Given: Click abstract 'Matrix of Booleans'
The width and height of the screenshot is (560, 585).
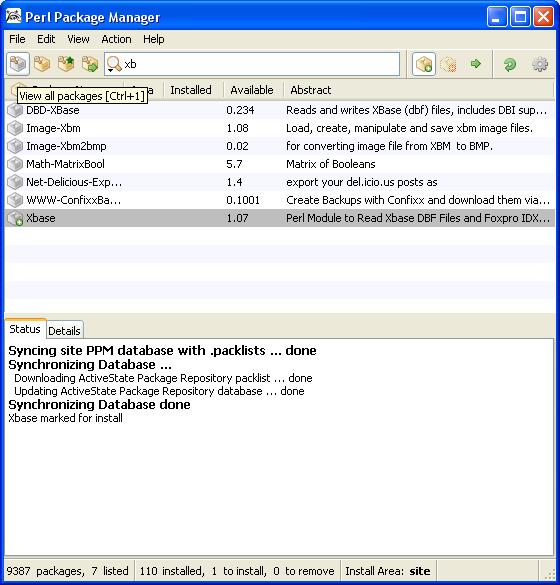Looking at the screenshot, I should pyautogui.click(x=331, y=164).
